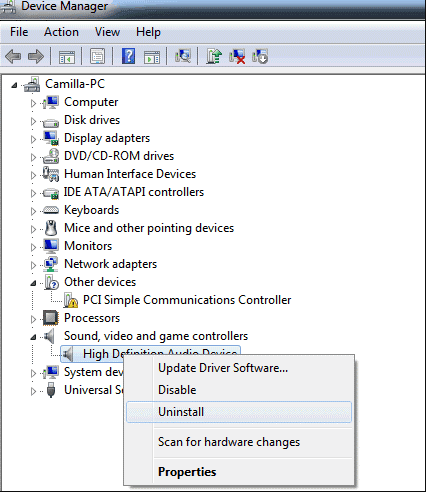Choose Disable from the context menu
426x492 pixels.
pyautogui.click(x=239, y=390)
